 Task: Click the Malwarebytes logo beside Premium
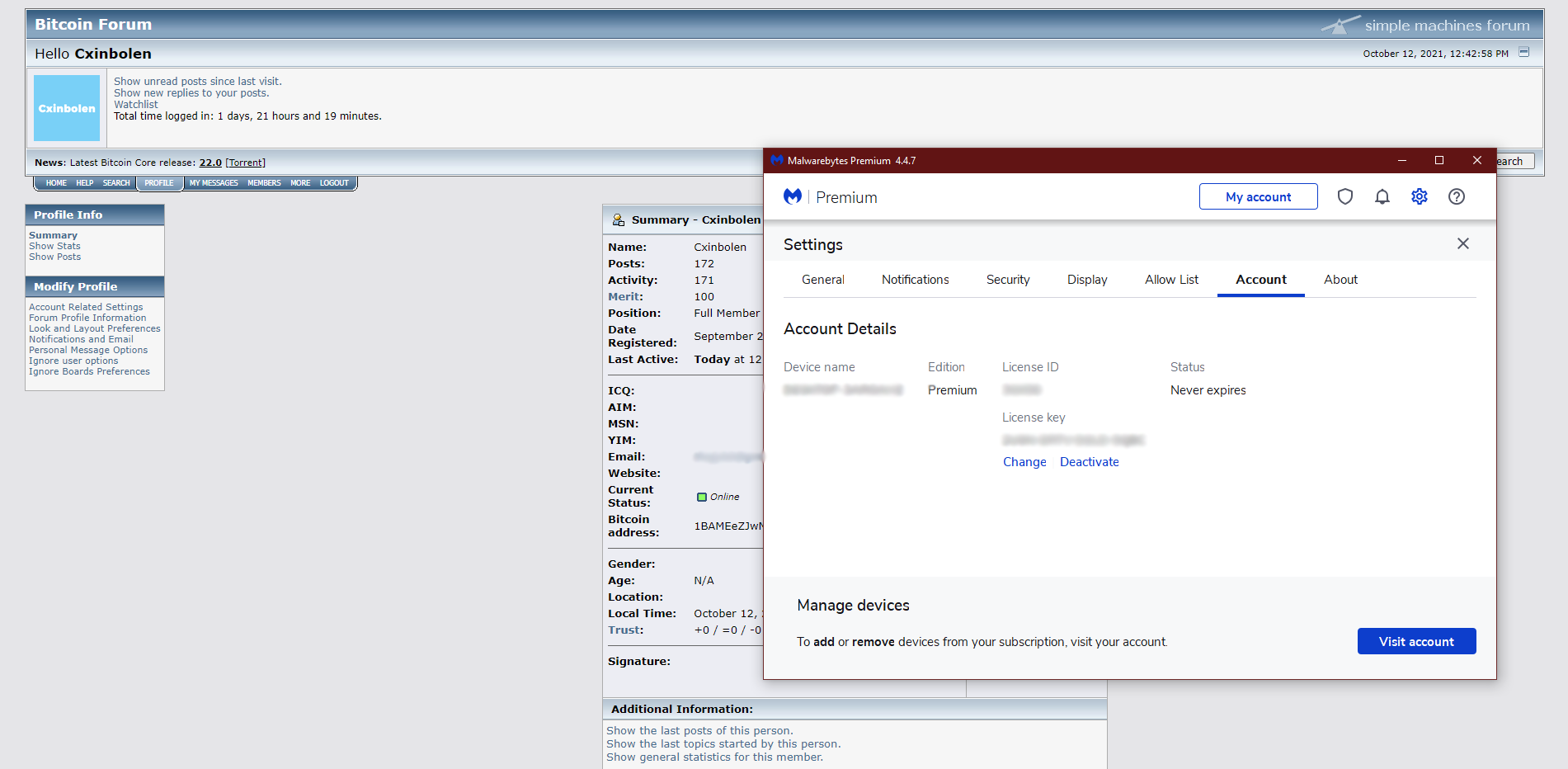pos(793,196)
